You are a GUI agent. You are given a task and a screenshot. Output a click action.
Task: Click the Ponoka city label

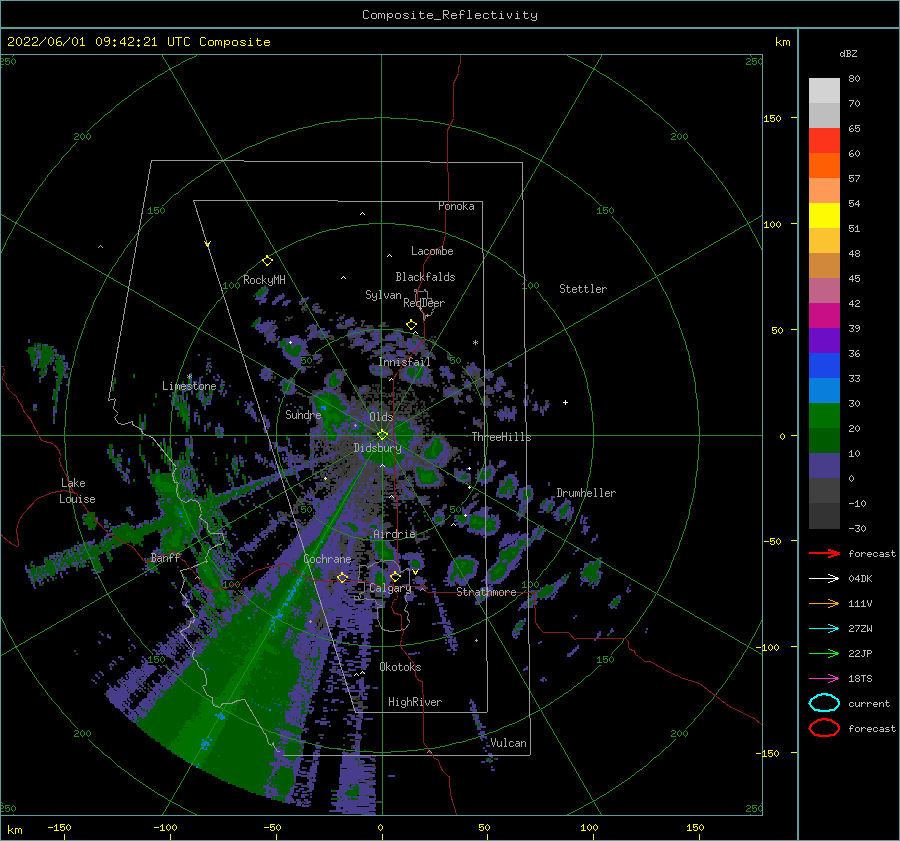[456, 206]
